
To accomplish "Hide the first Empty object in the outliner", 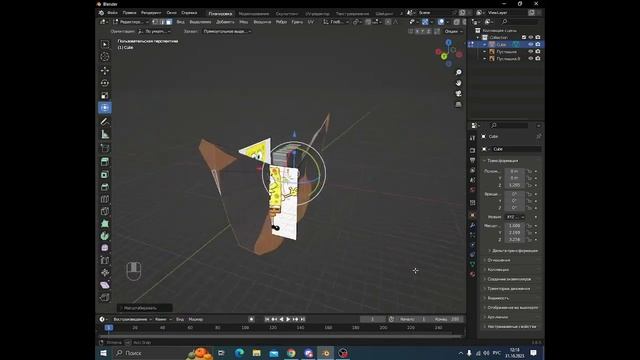I will click(x=531, y=51).
